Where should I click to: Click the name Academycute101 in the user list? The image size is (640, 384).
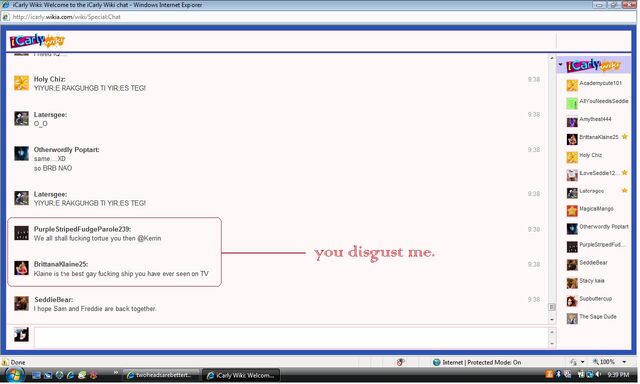click(x=600, y=83)
